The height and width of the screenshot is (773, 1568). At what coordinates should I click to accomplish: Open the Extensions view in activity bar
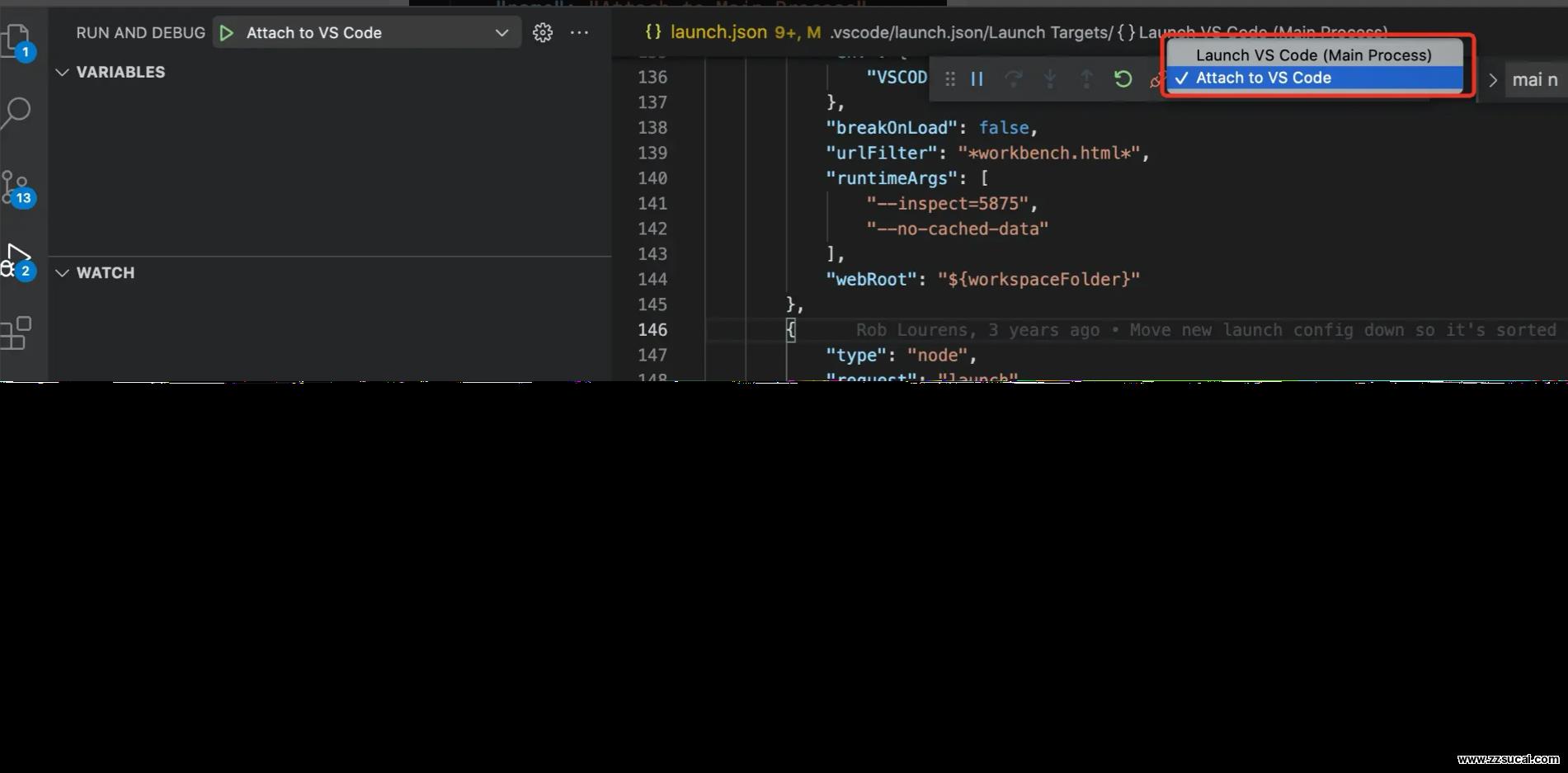(16, 333)
